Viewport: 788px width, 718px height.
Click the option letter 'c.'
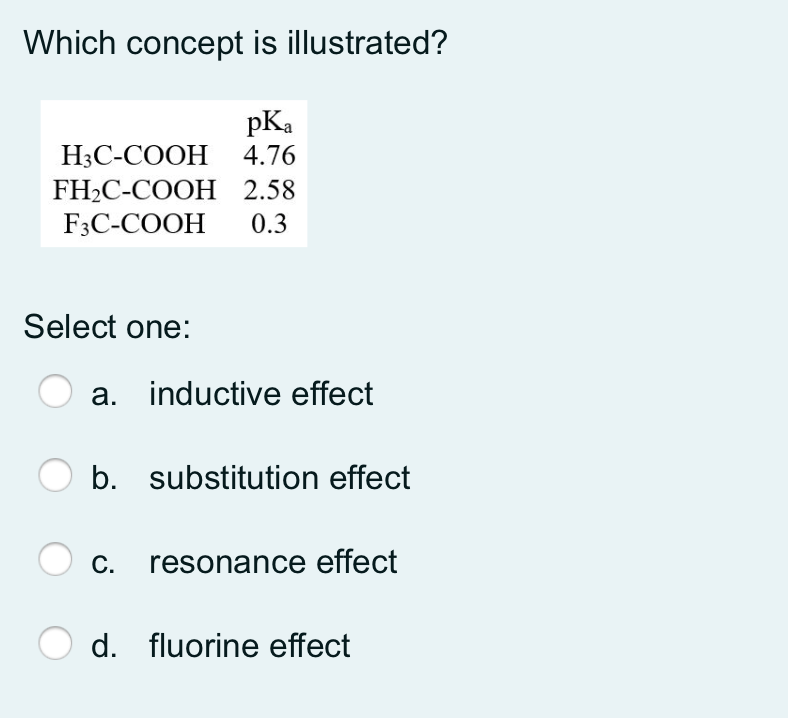pyautogui.click(x=103, y=563)
